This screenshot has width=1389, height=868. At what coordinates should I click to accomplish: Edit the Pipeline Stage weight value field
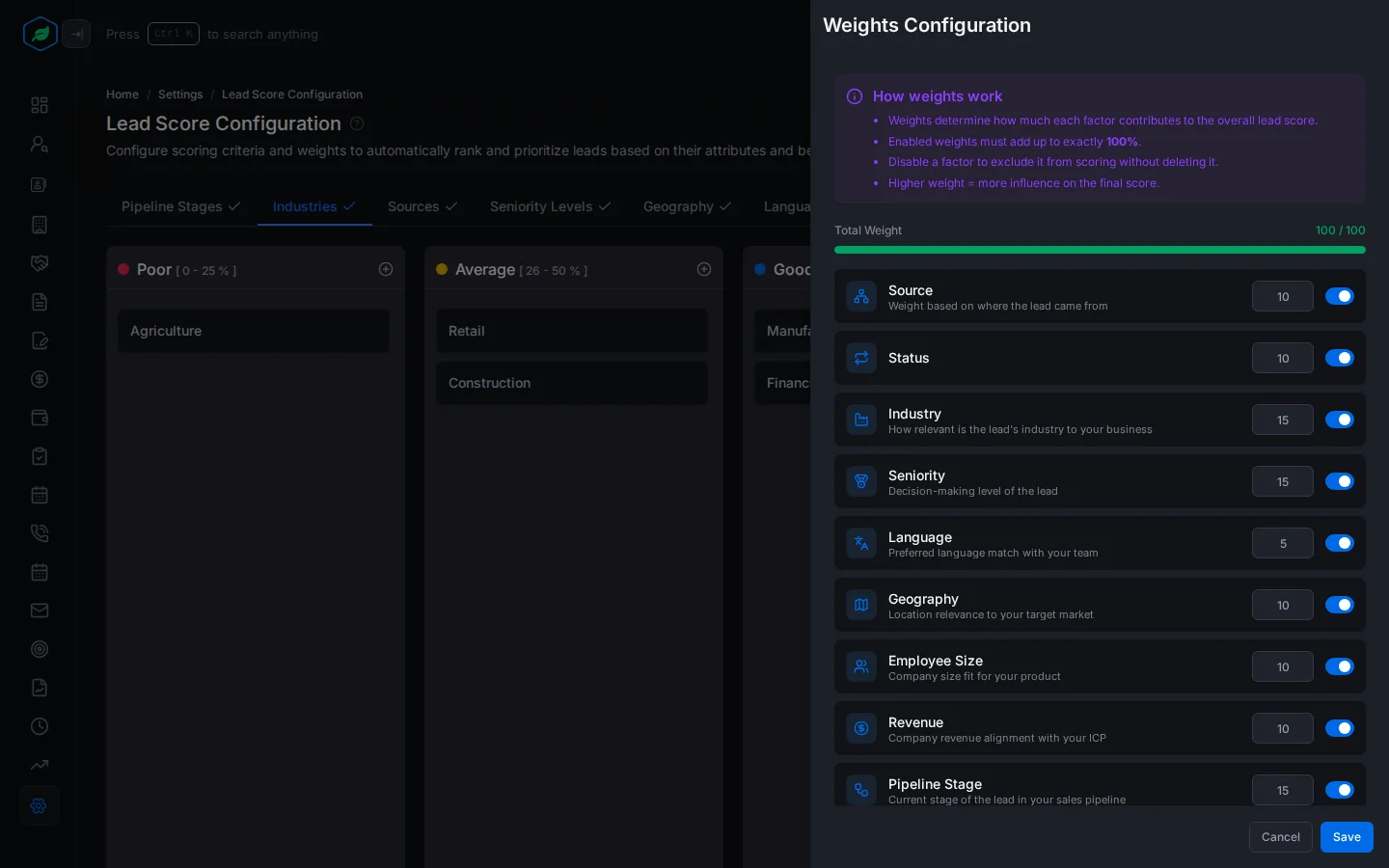[x=1283, y=790]
